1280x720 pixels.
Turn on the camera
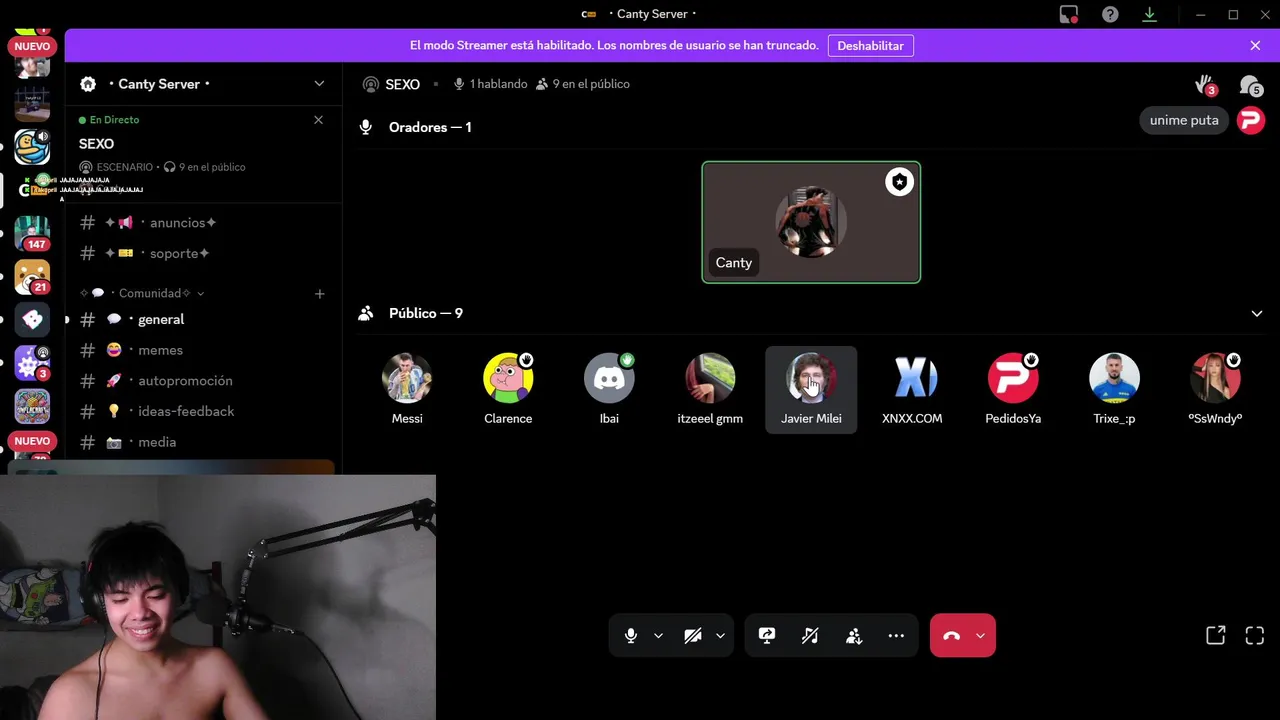point(692,636)
